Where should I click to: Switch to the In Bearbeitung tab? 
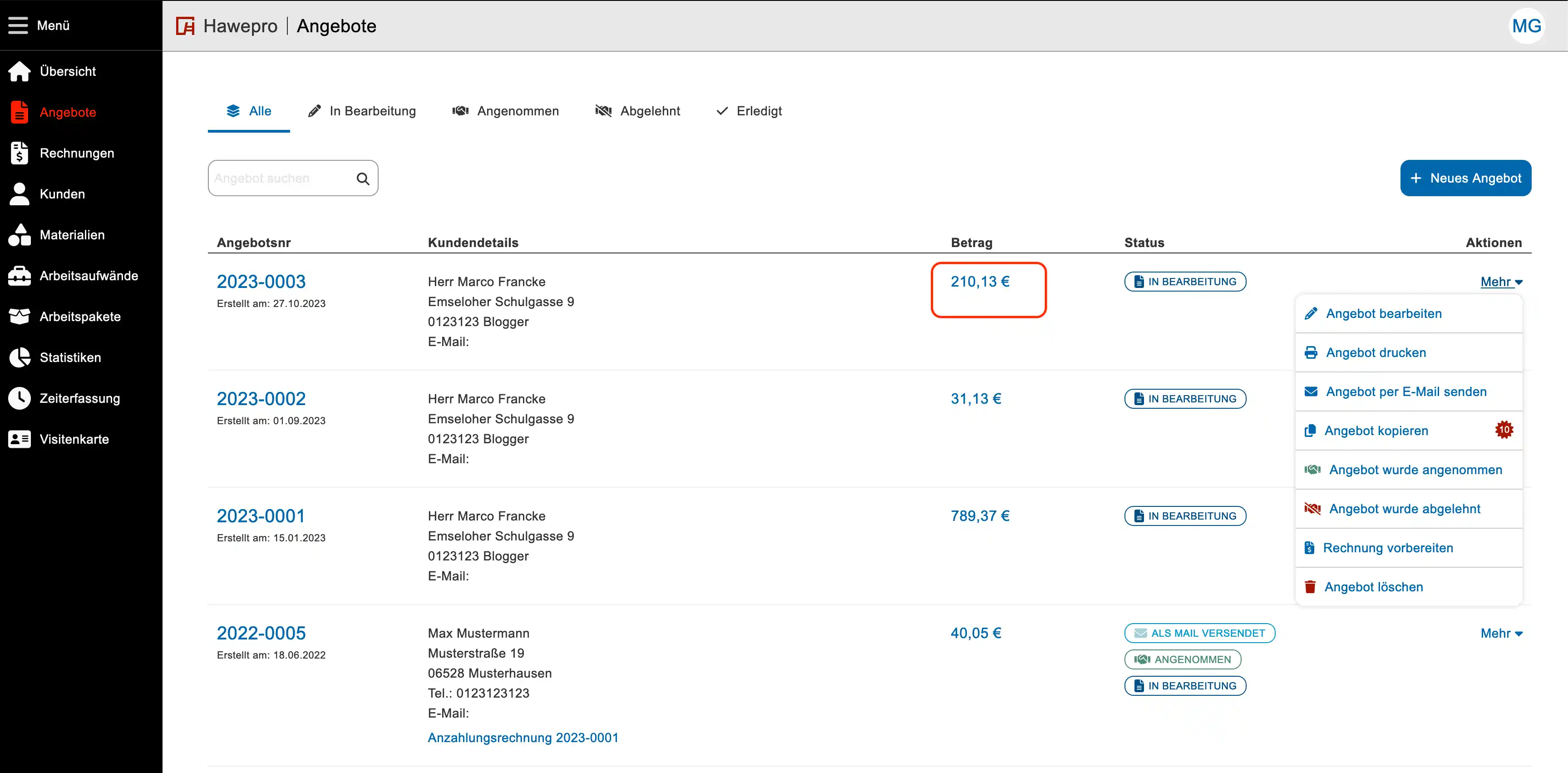pos(362,111)
